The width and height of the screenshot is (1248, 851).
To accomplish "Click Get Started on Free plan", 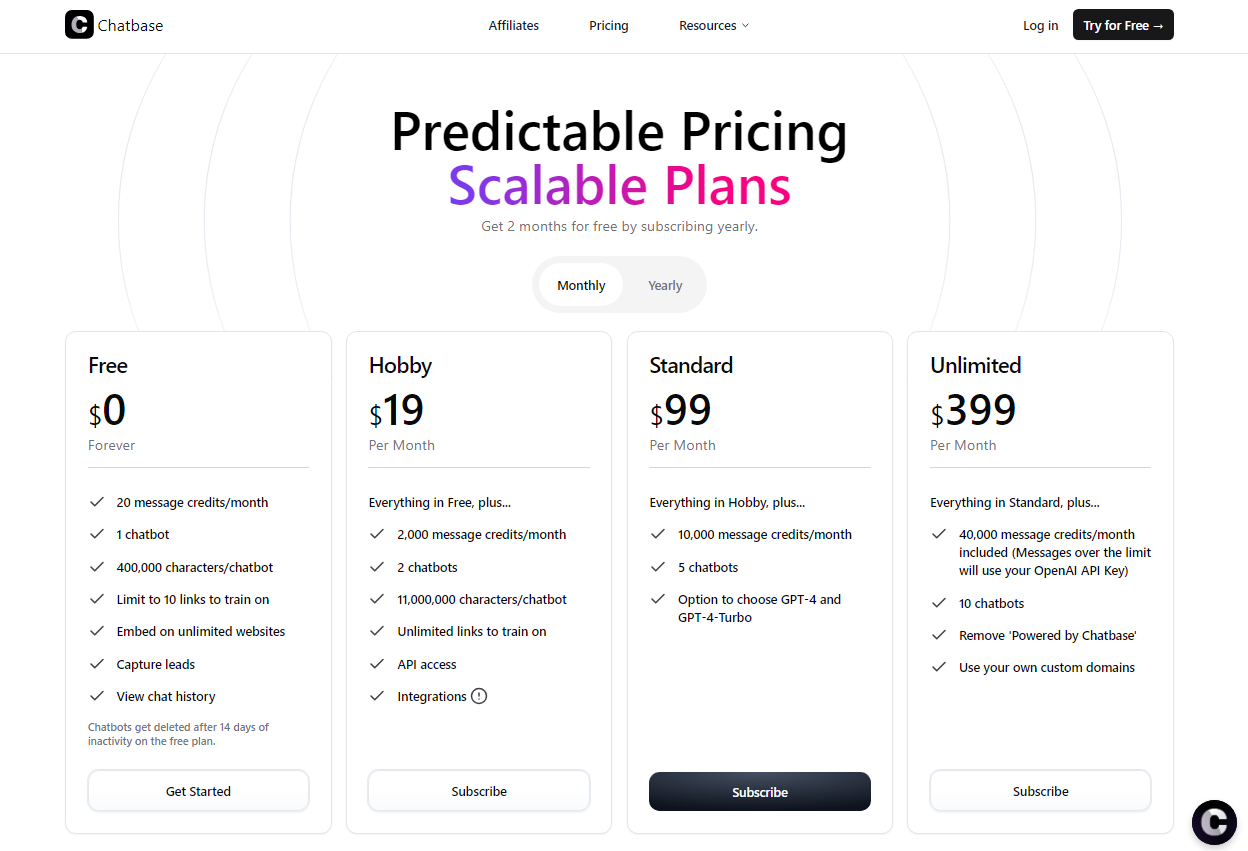I will coord(198,791).
